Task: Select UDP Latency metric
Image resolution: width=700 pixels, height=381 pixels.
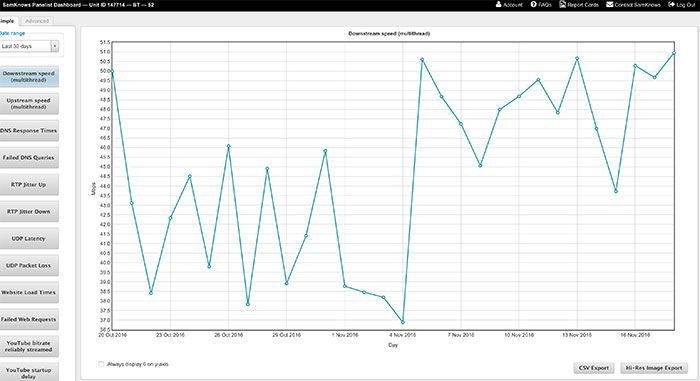Action: 29,238
